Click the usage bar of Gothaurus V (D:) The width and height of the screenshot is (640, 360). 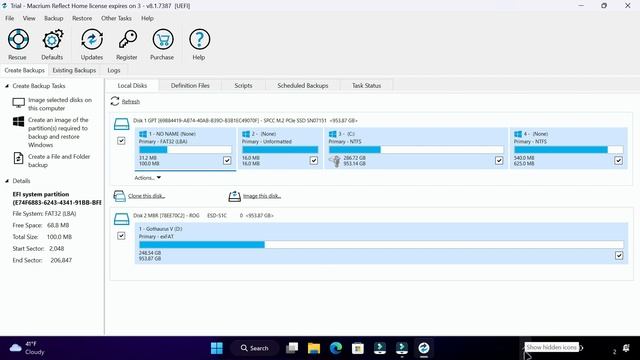click(x=381, y=244)
